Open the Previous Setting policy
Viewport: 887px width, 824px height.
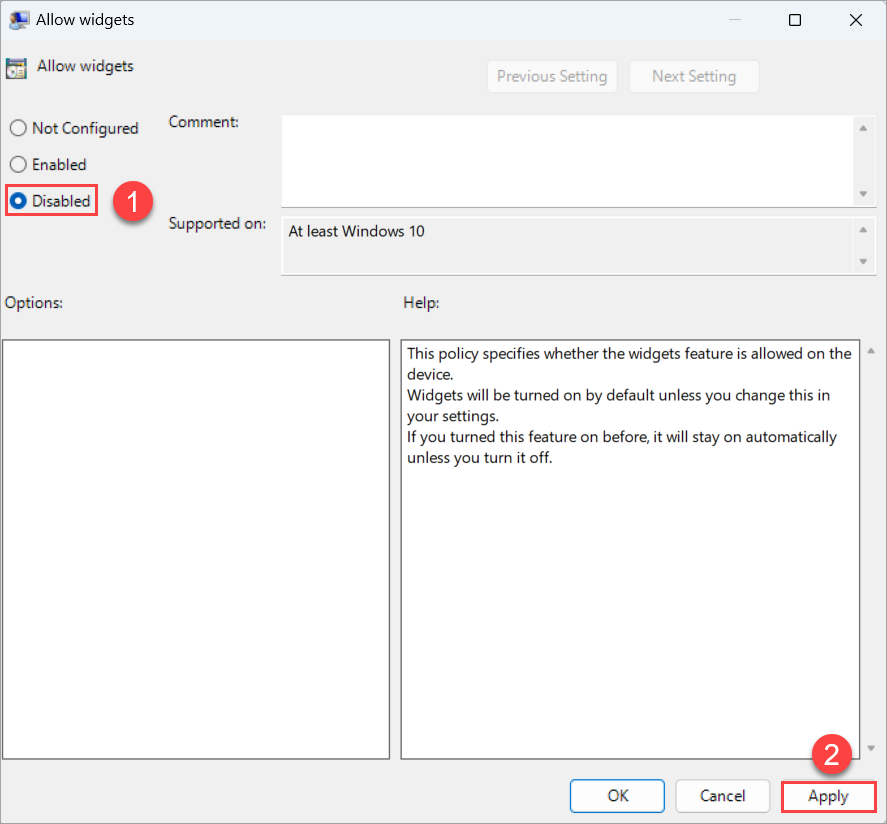point(552,76)
